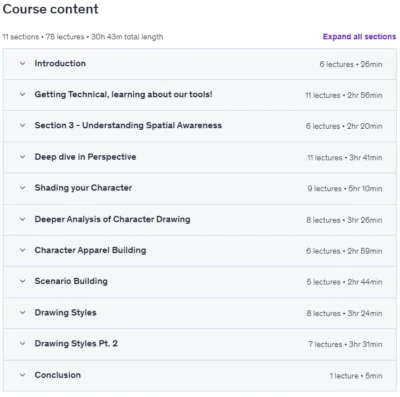Click chevron beside Understanding Spatial Awareness
400x397 pixels.
pos(22,125)
